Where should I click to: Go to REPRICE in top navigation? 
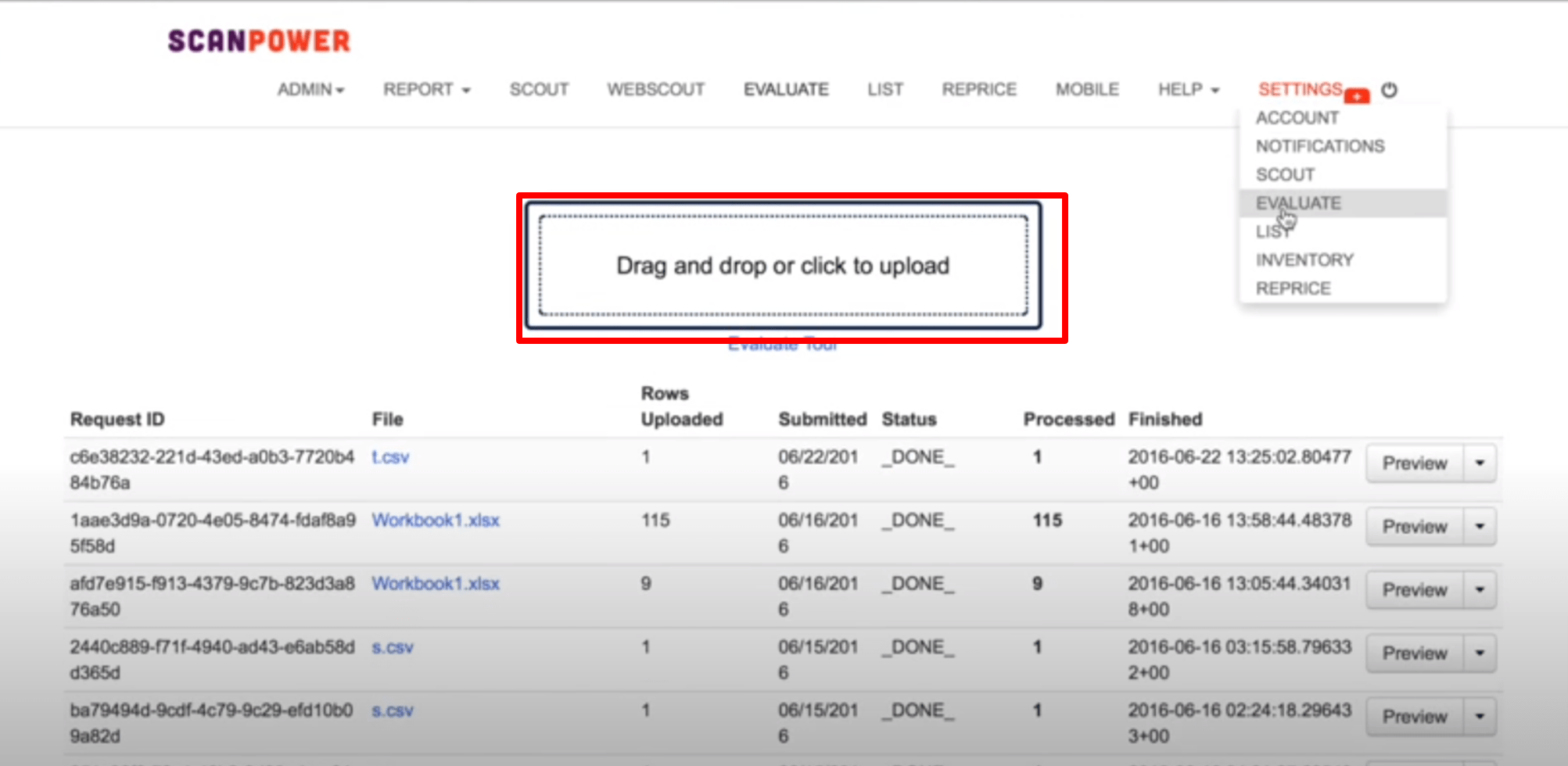coord(979,89)
